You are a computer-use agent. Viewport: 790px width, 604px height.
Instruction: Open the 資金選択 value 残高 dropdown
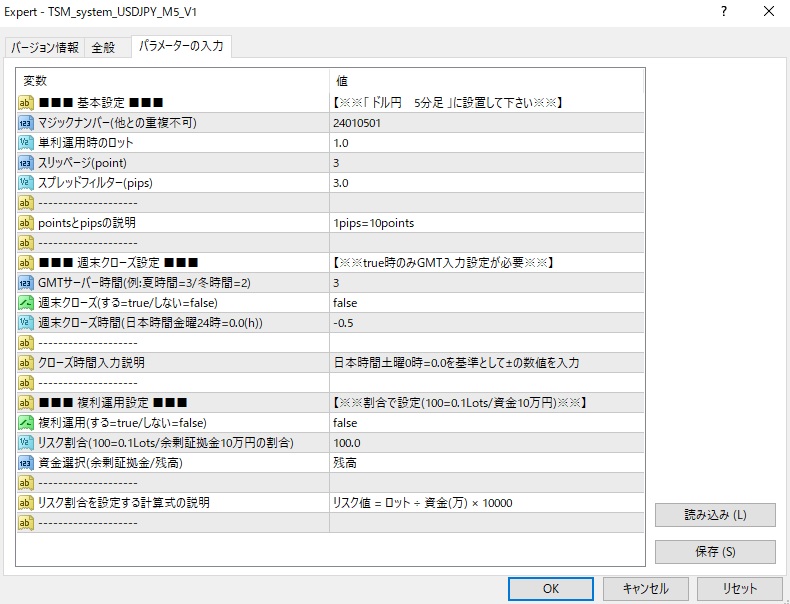487,463
